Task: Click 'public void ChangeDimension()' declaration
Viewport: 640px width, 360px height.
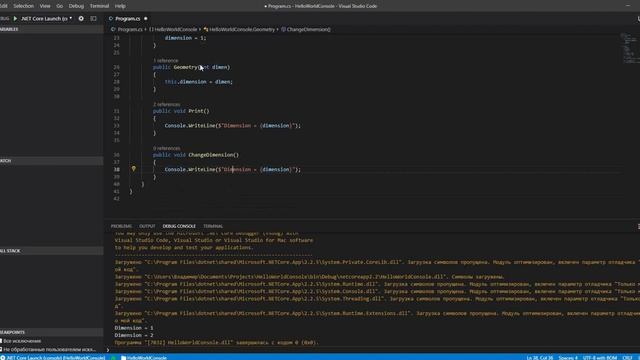Action: point(196,155)
